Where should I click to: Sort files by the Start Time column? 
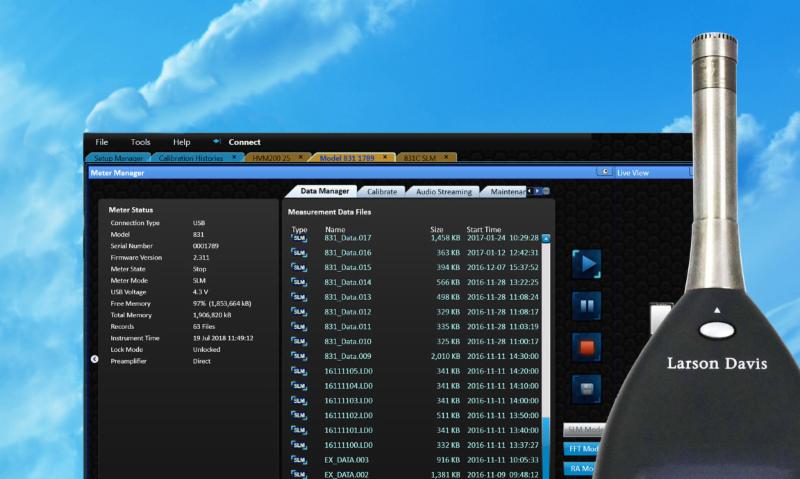tap(484, 230)
